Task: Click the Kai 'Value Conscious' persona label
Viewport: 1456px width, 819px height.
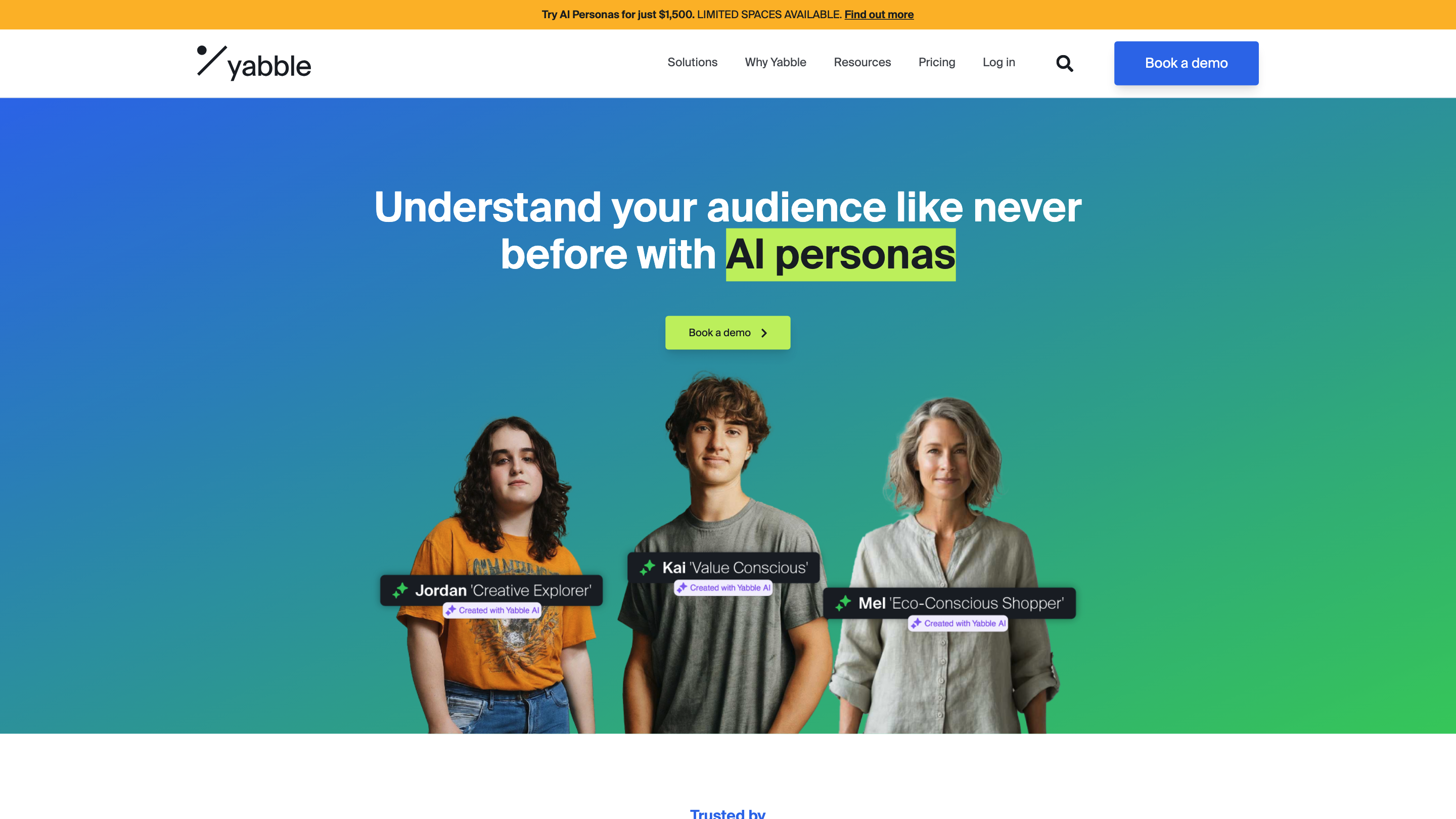Action: pyautogui.click(x=723, y=567)
